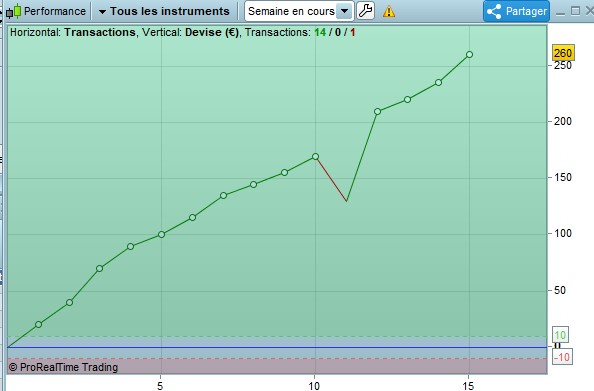Open the Tous les instruments dropdown
Viewport: 594px width, 391px height.
(x=164, y=11)
